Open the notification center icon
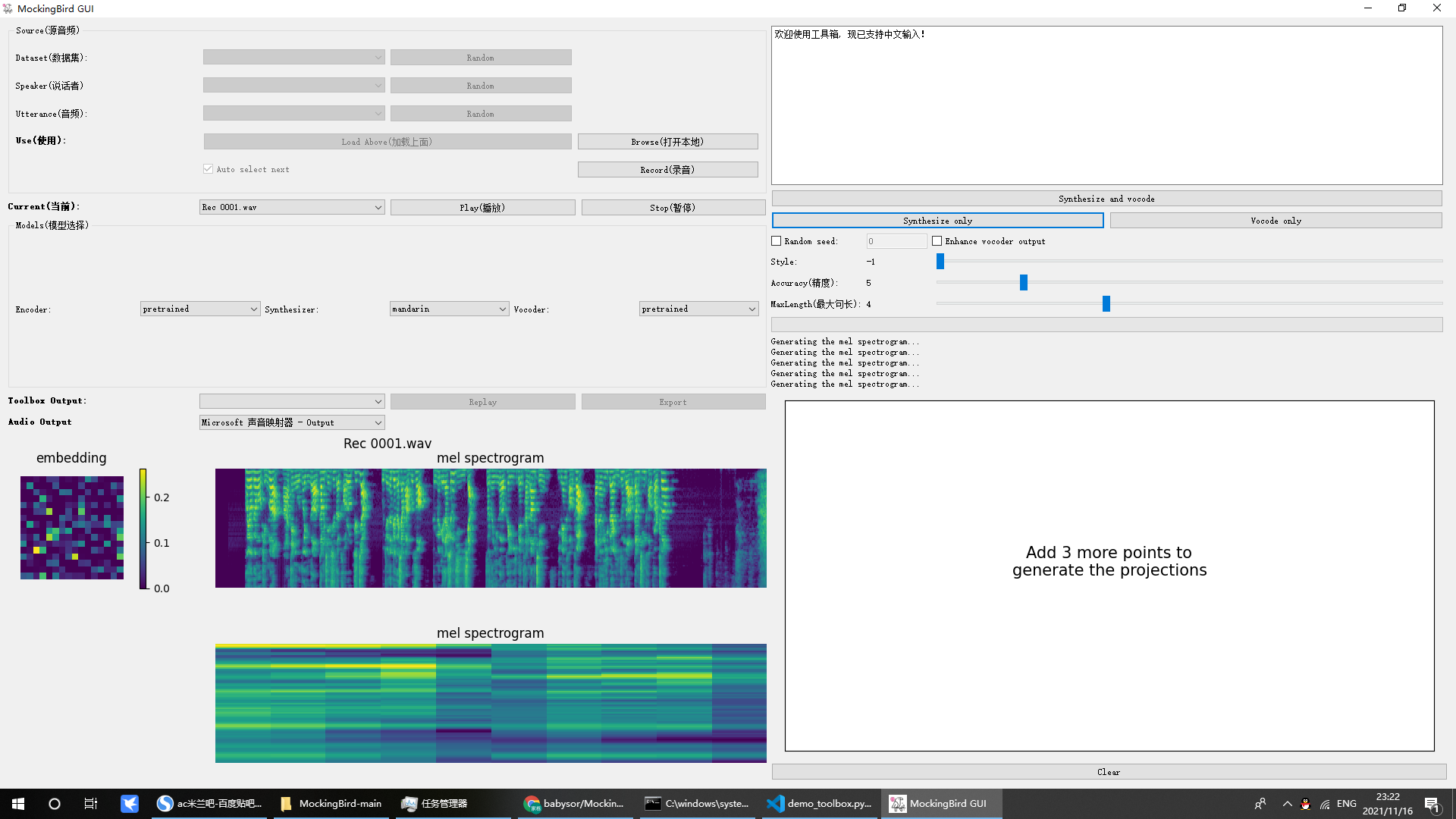This screenshot has width=1456, height=819. [x=1432, y=804]
